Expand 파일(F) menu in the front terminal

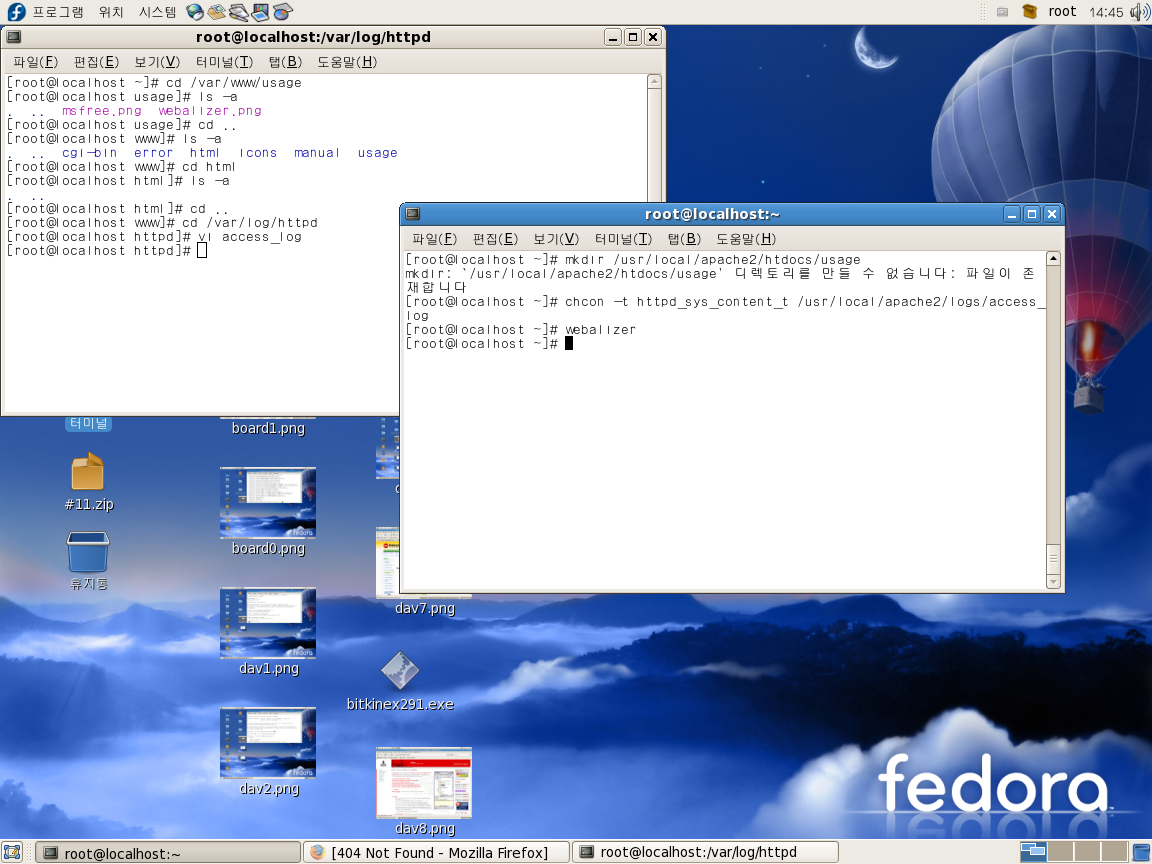(434, 239)
